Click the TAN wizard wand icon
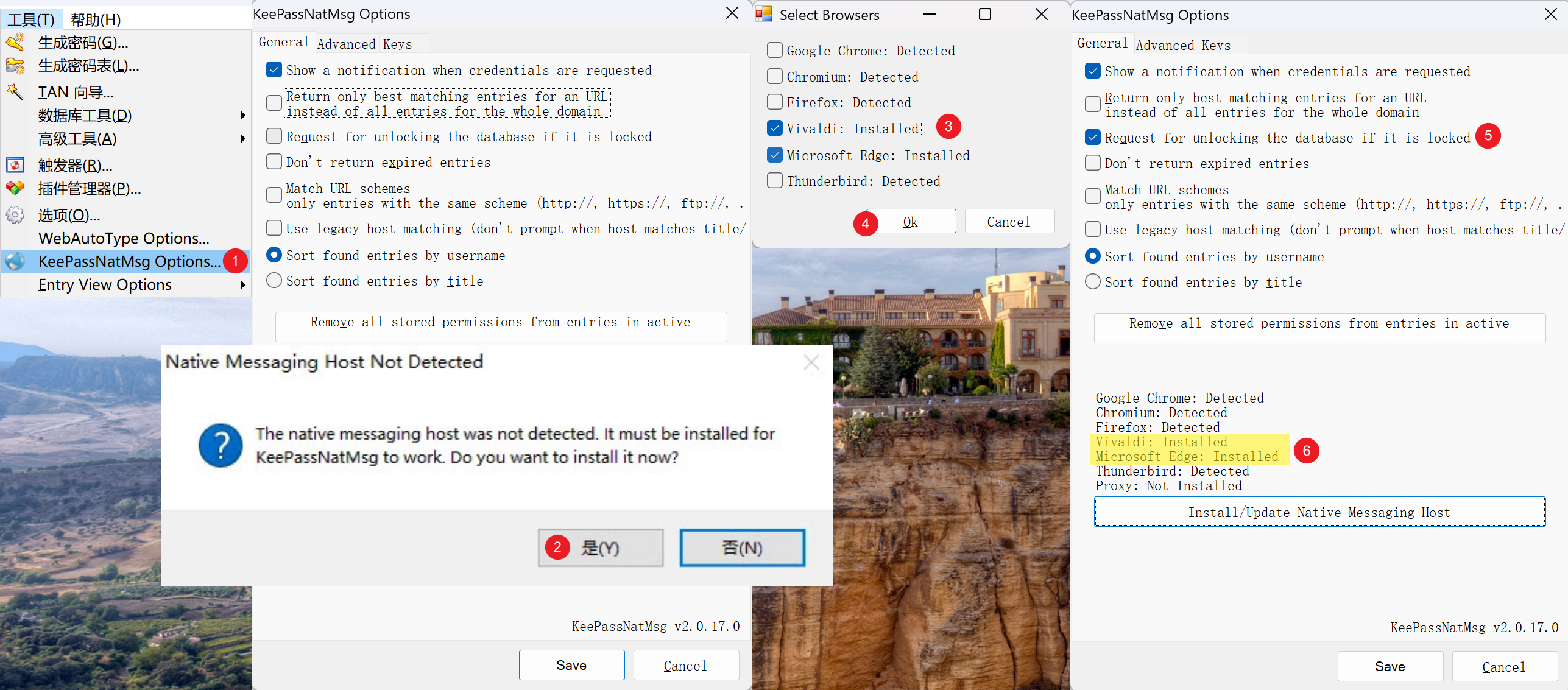Image resolution: width=1568 pixels, height=690 pixels. [15, 93]
